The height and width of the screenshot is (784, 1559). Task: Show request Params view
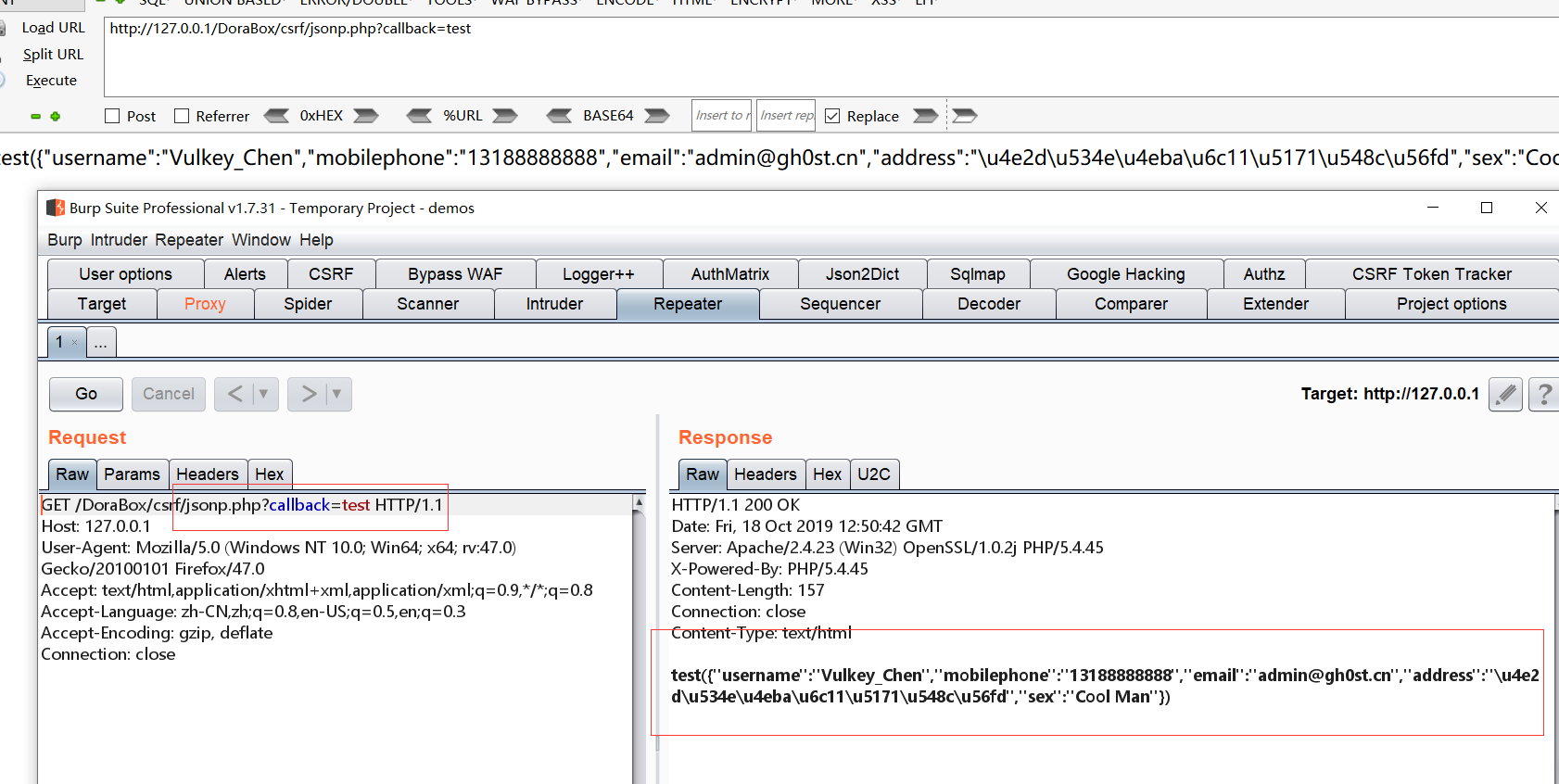coord(132,474)
